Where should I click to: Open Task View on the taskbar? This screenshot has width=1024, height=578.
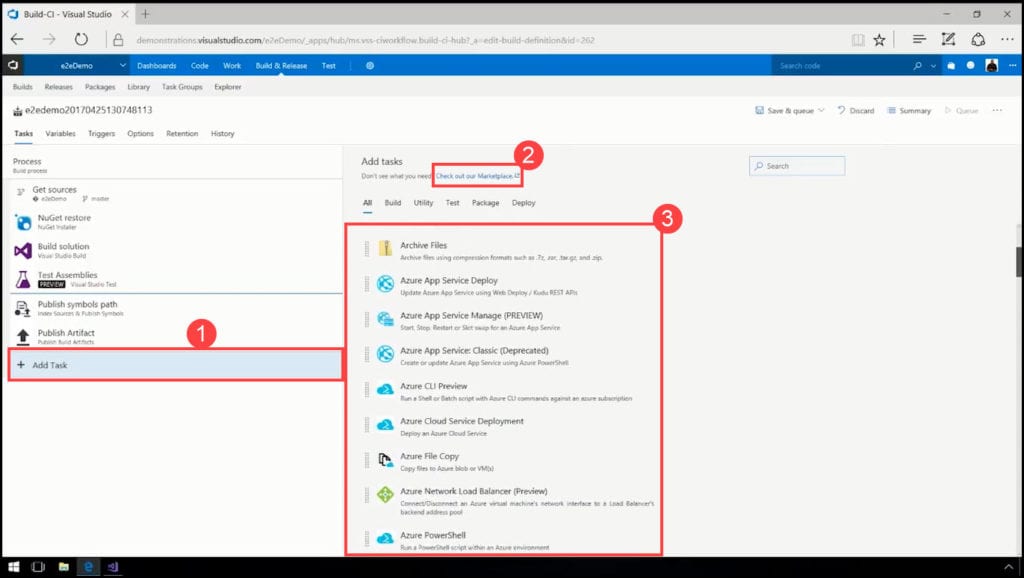pos(38,567)
